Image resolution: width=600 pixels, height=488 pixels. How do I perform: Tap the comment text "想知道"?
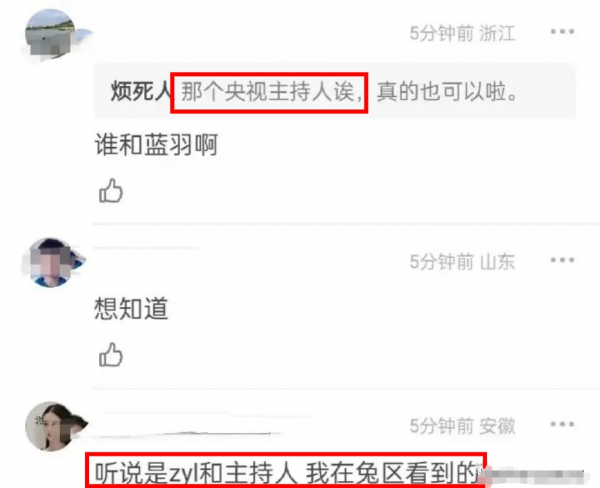click(131, 308)
